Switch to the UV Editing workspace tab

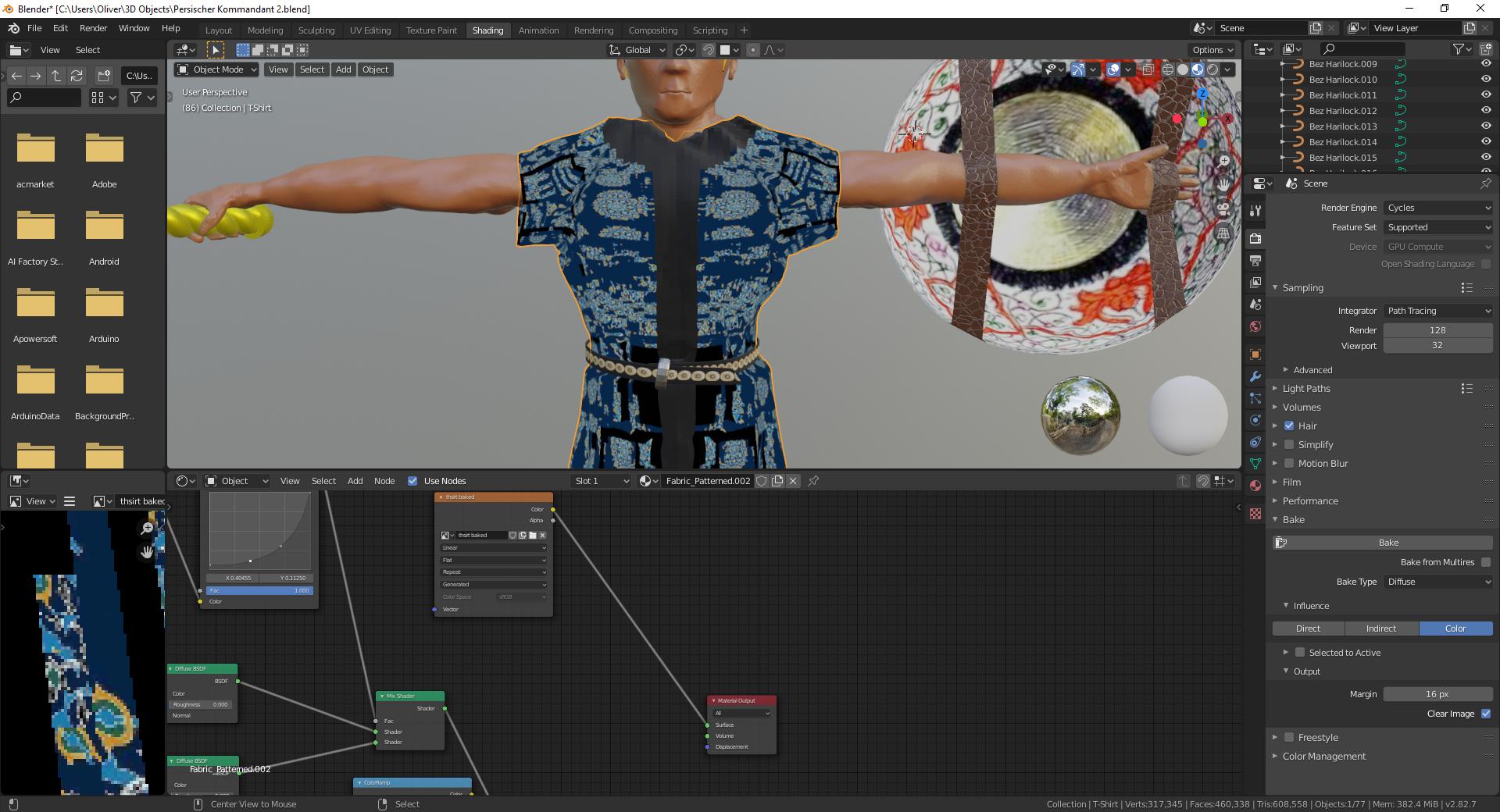[x=370, y=30]
